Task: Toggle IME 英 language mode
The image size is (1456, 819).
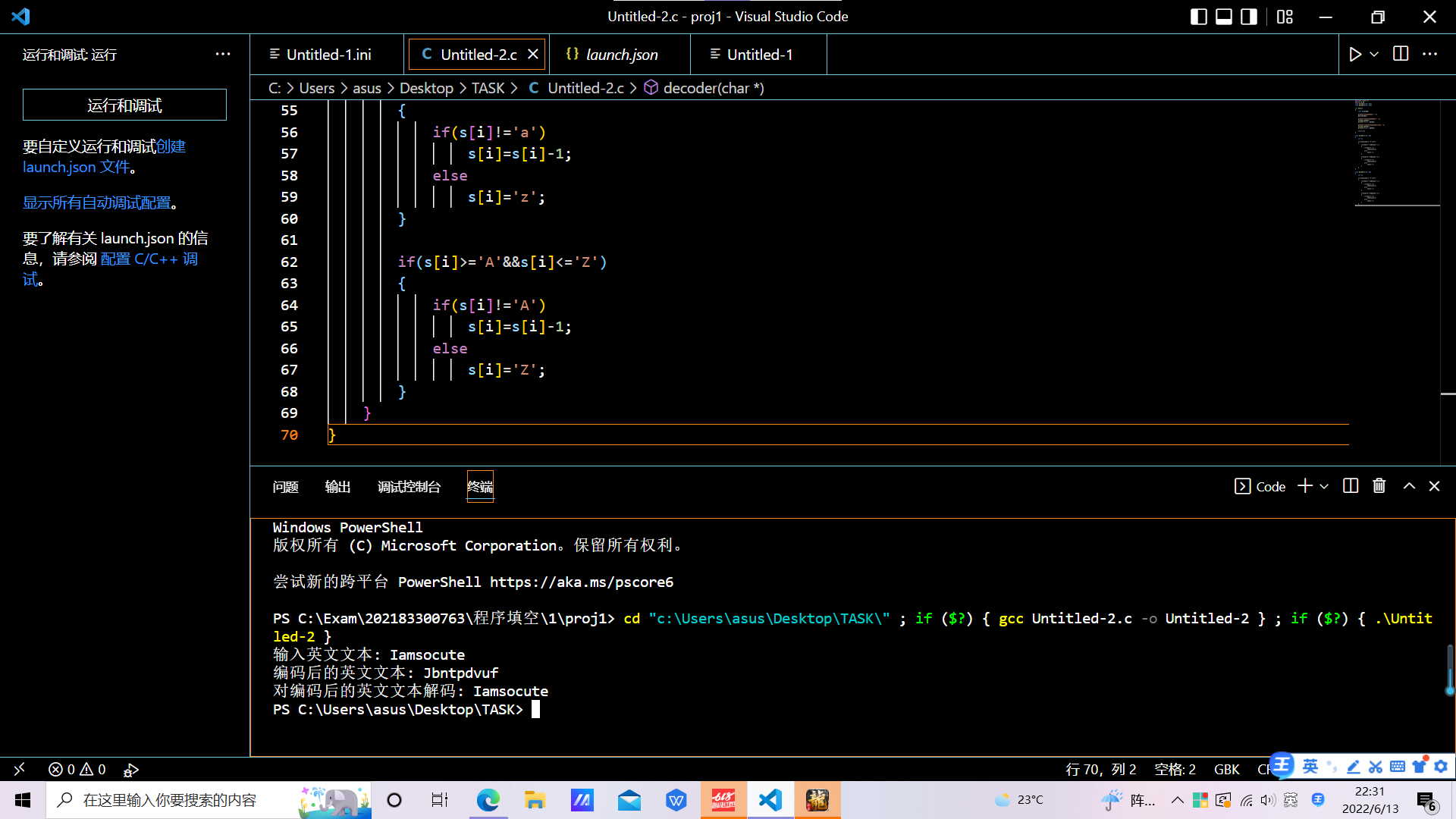Action: pos(1310,767)
